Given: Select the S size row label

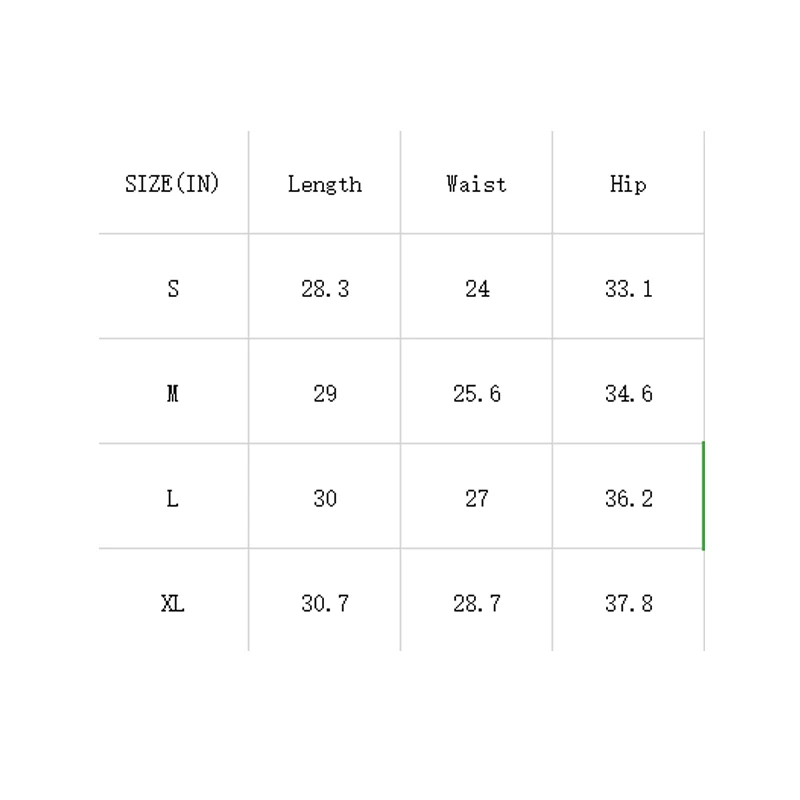Looking at the screenshot, I should 173,289.
